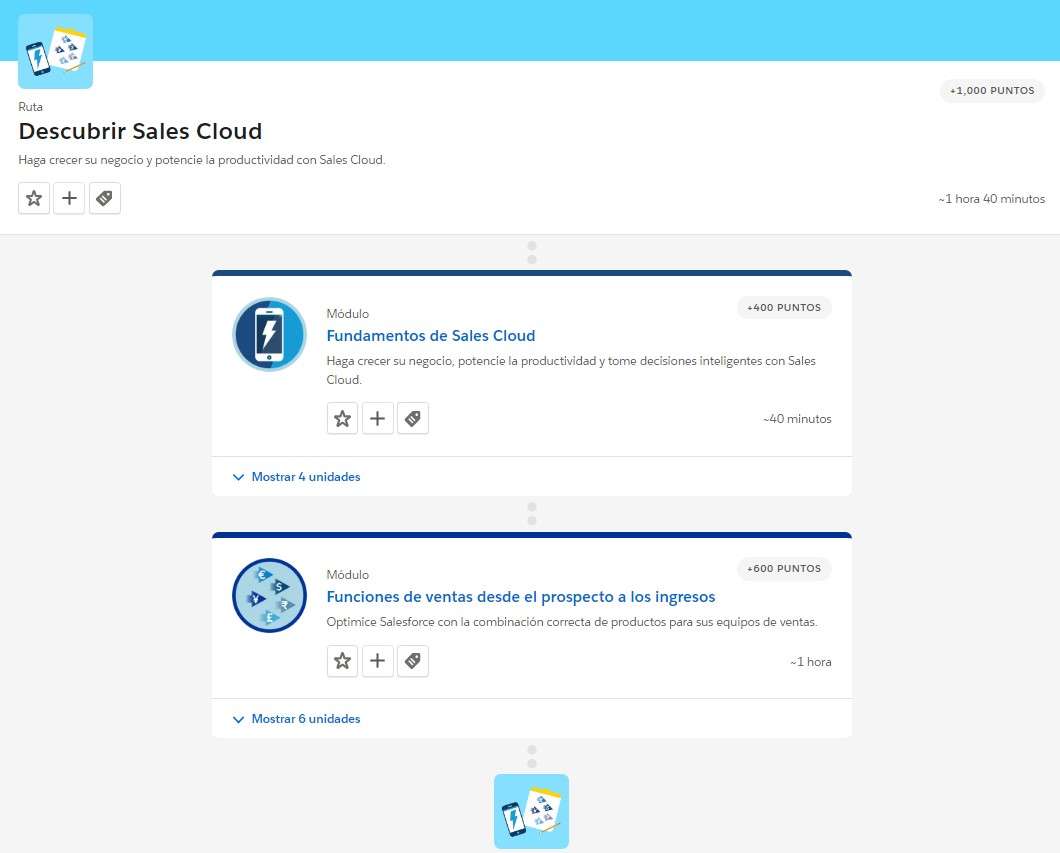Click the Ruta label above the title
Image resolution: width=1060 pixels, height=853 pixels.
point(30,107)
